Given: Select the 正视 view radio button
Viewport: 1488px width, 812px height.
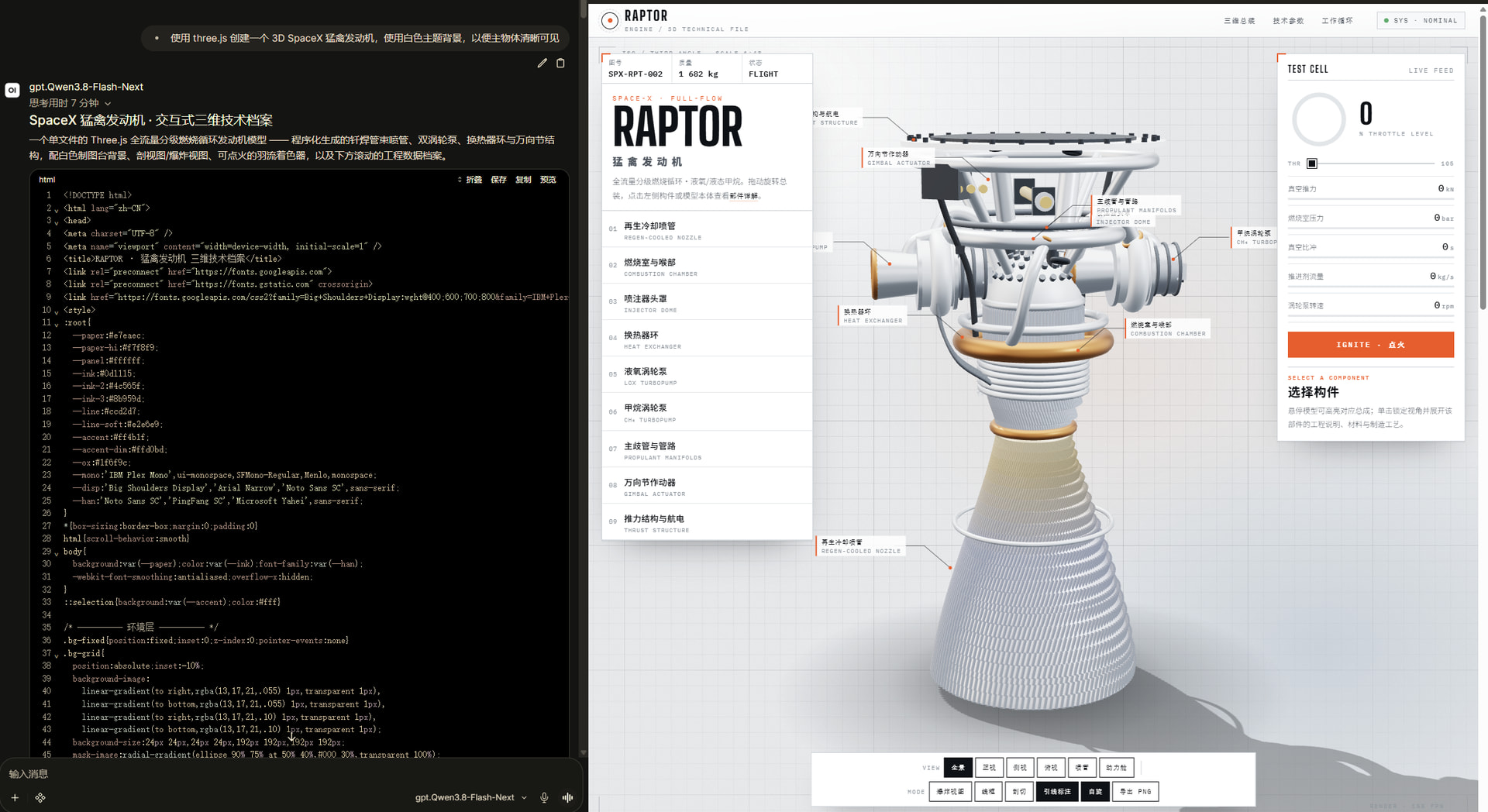Looking at the screenshot, I should coord(989,768).
